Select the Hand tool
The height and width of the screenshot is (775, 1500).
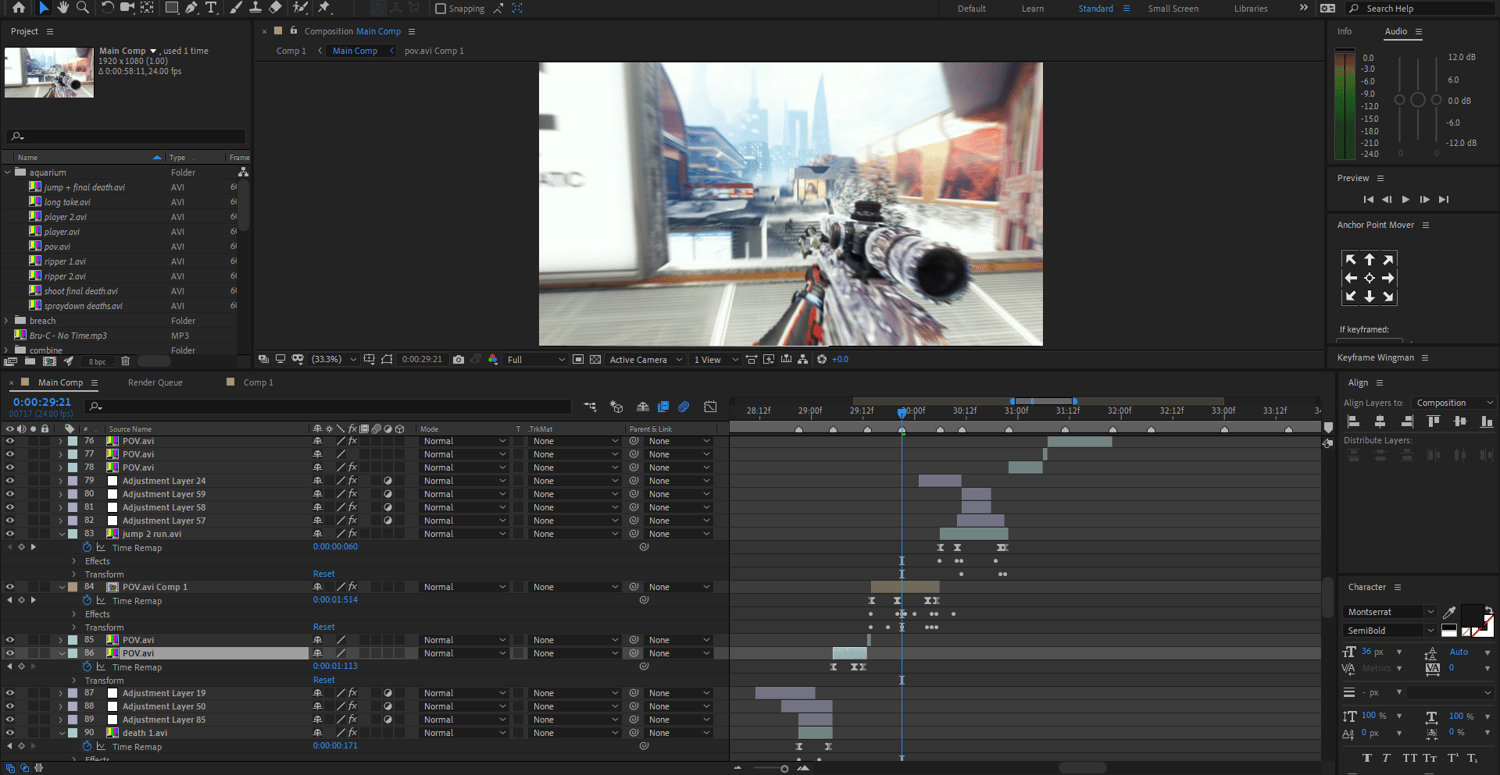[x=63, y=8]
